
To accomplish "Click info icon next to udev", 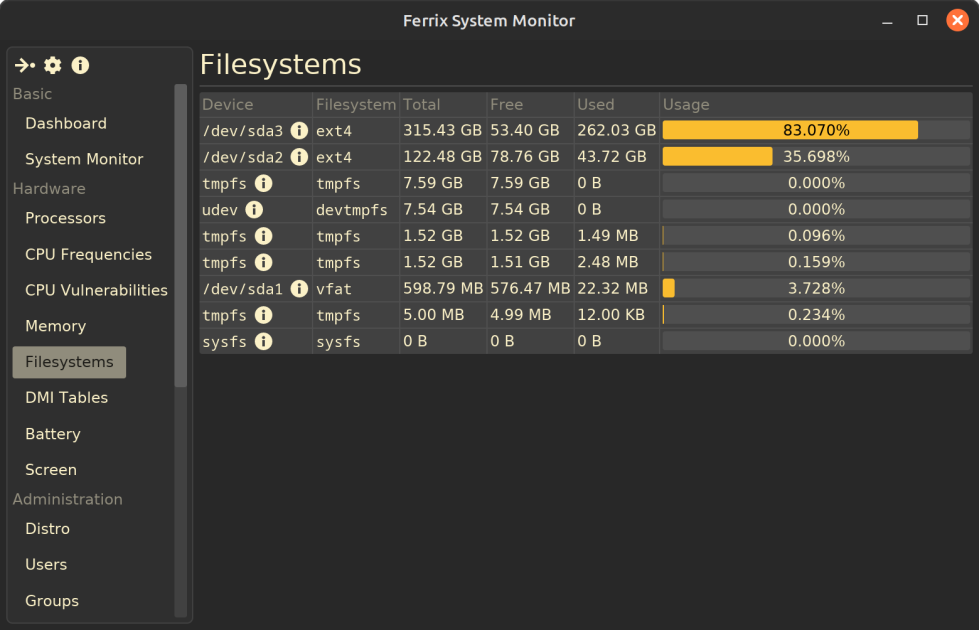I will click(254, 209).
